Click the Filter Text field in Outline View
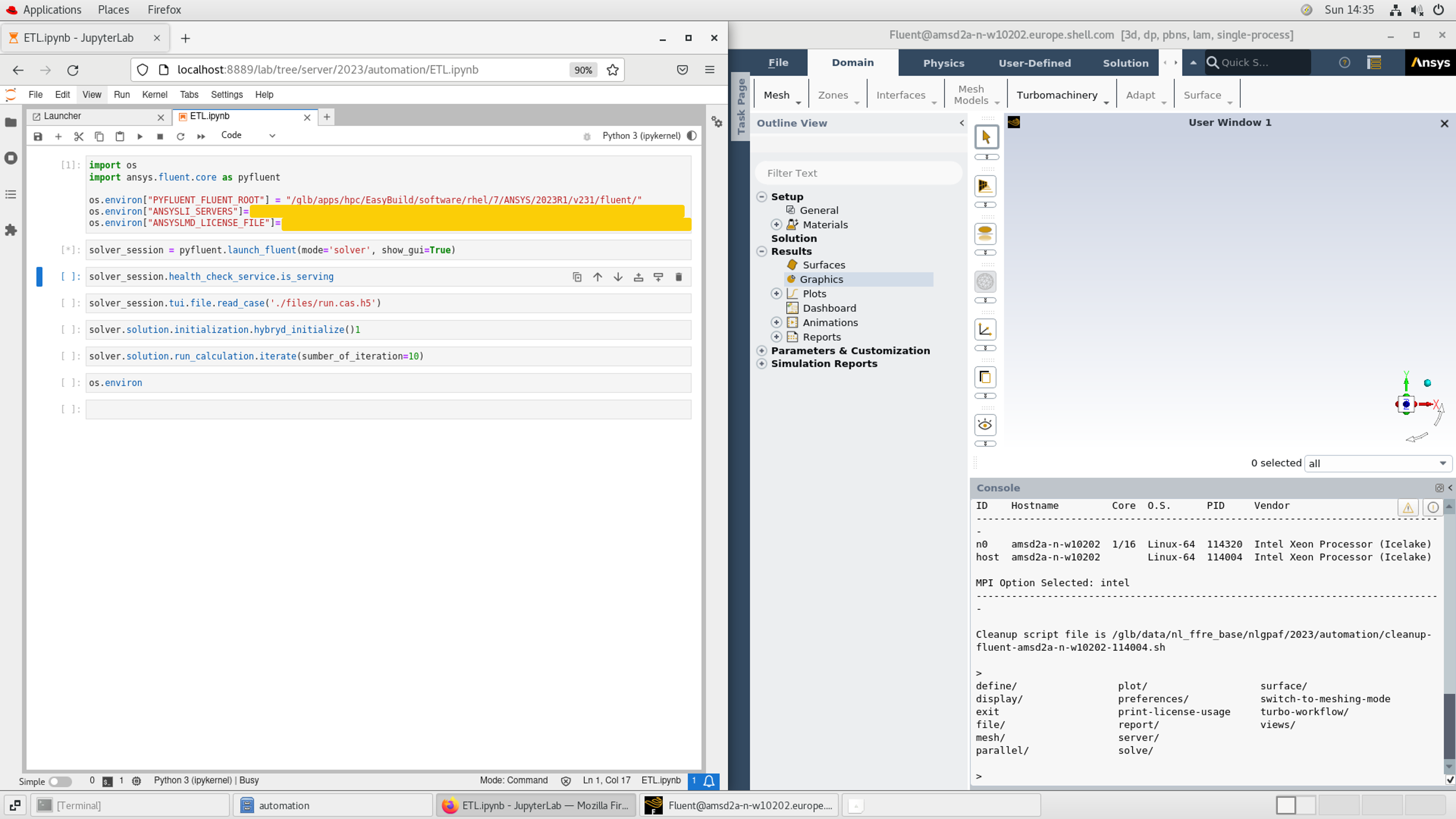Screen dimensions: 1456x819 pyautogui.click(x=859, y=173)
